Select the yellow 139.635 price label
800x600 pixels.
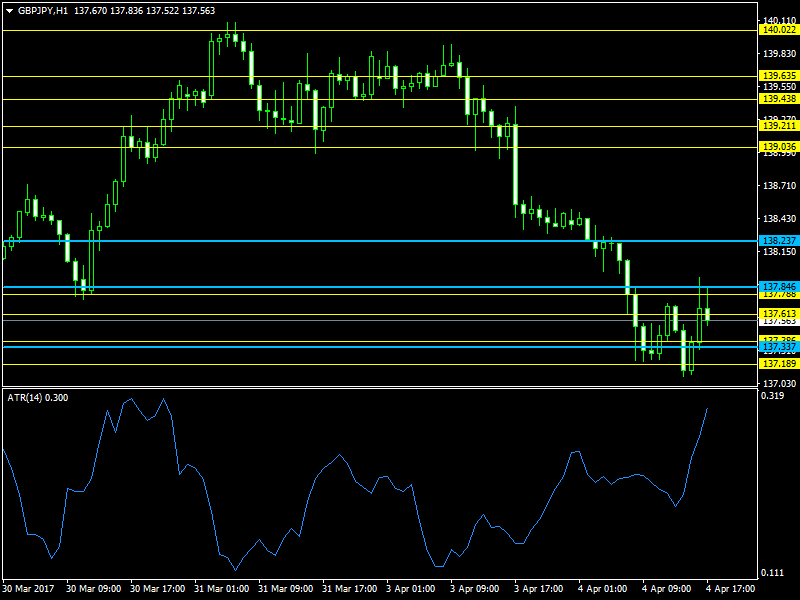(x=779, y=76)
